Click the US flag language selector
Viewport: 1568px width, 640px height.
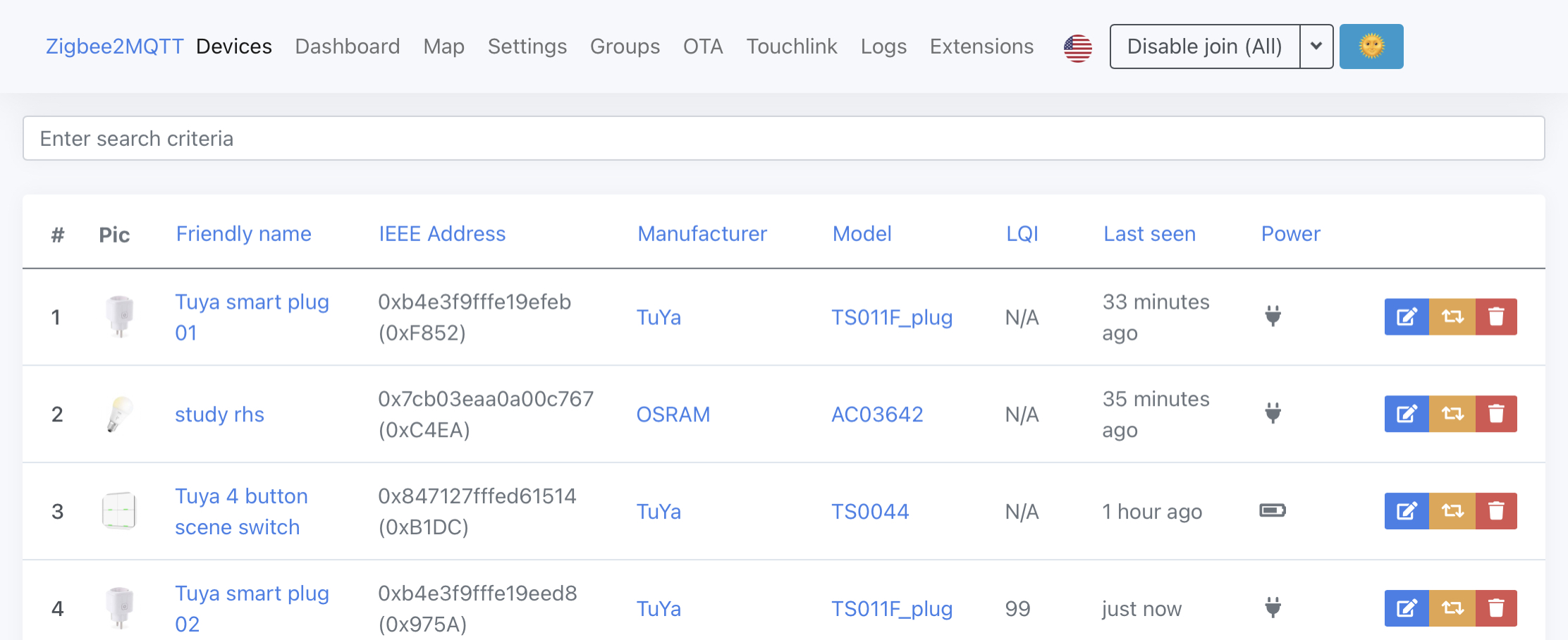[x=1077, y=48]
